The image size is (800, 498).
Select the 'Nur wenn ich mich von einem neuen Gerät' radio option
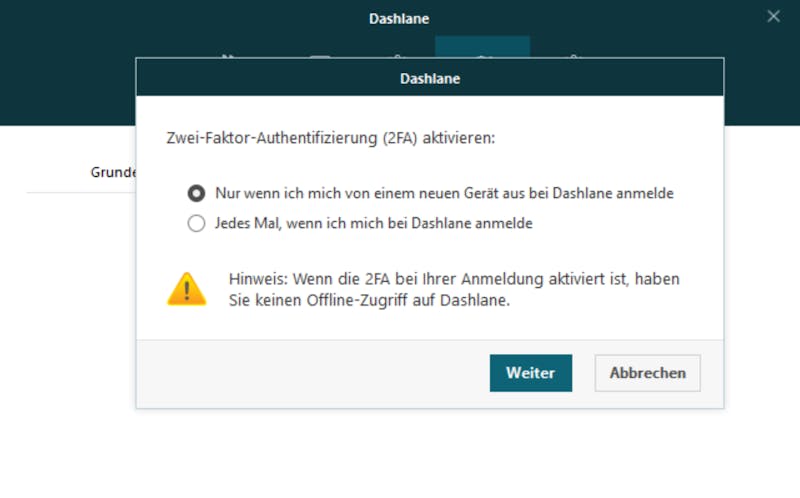tap(196, 193)
